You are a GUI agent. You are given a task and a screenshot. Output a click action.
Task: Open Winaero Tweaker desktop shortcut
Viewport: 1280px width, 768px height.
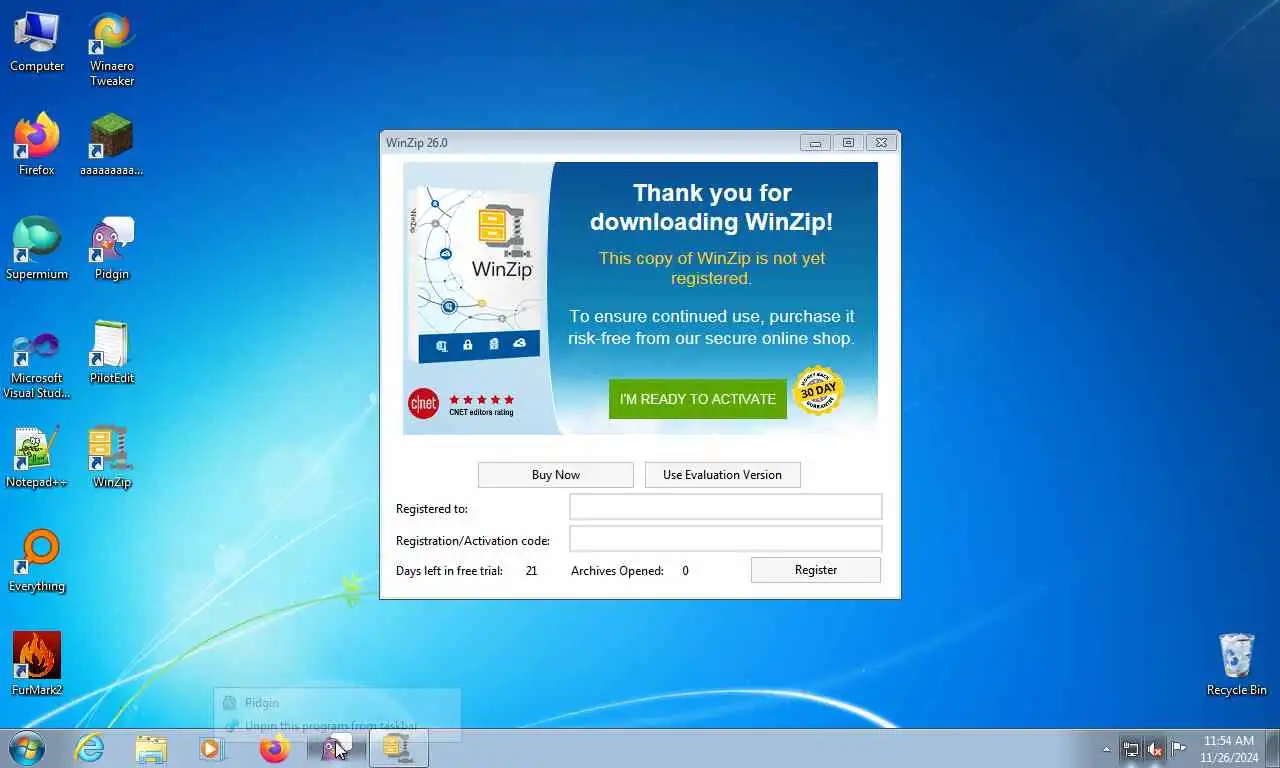pyautogui.click(x=112, y=49)
